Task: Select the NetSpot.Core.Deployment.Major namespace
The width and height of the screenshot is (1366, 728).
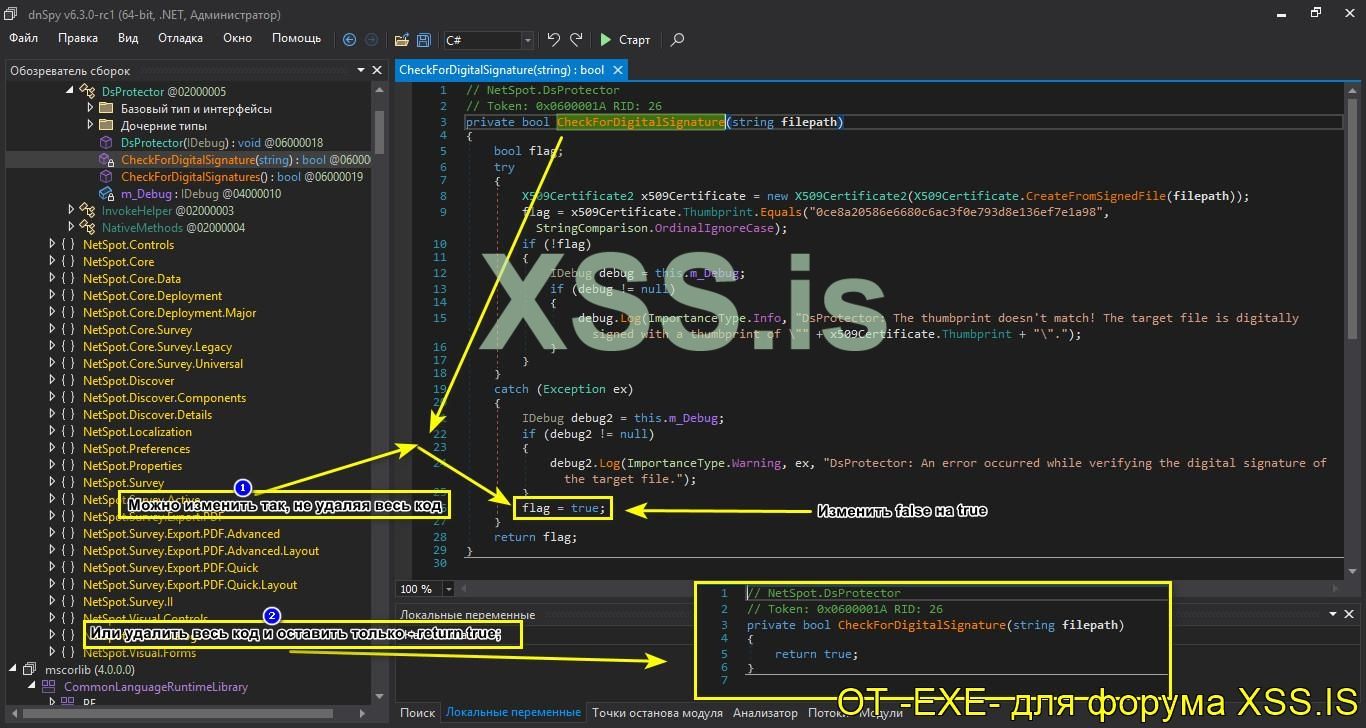Action: coord(170,313)
